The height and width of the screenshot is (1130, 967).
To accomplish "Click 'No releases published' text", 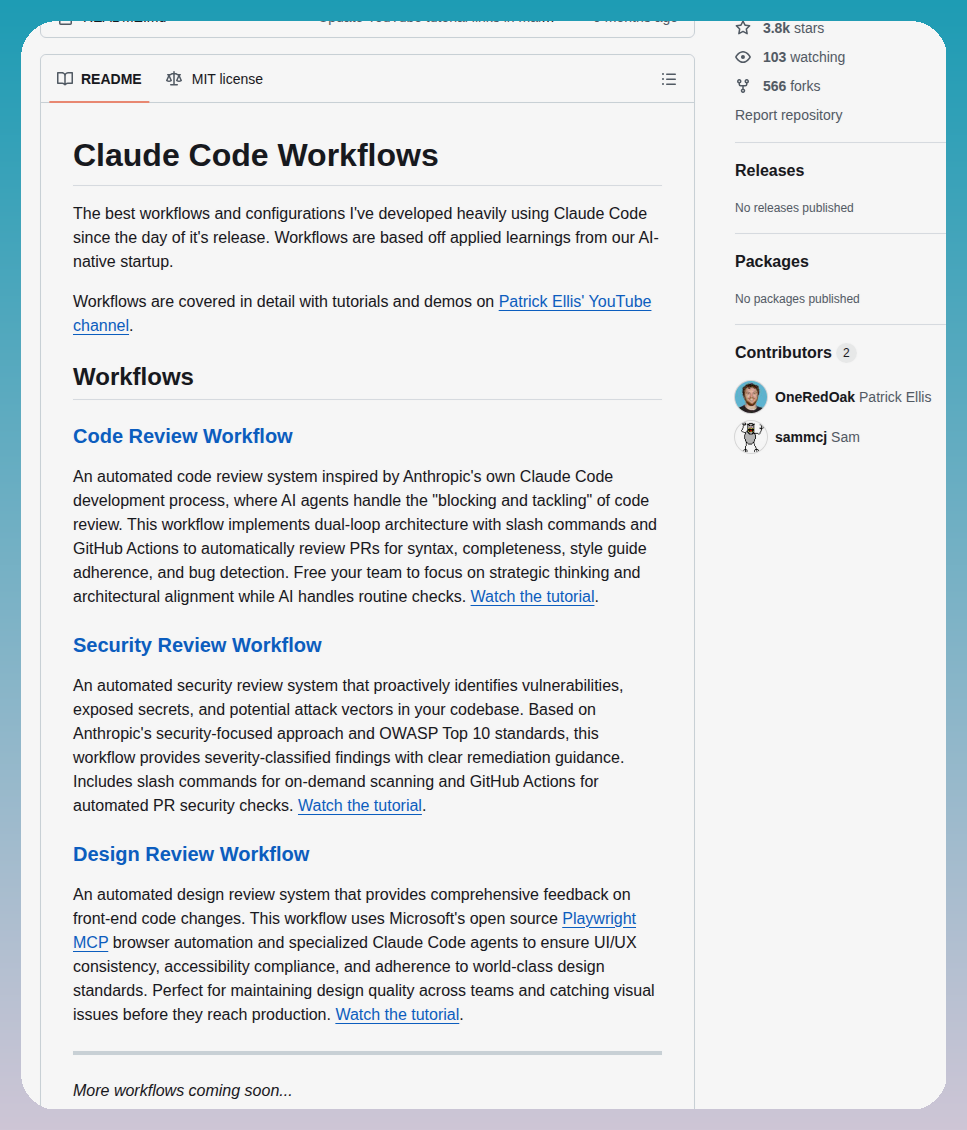I will coord(794,208).
